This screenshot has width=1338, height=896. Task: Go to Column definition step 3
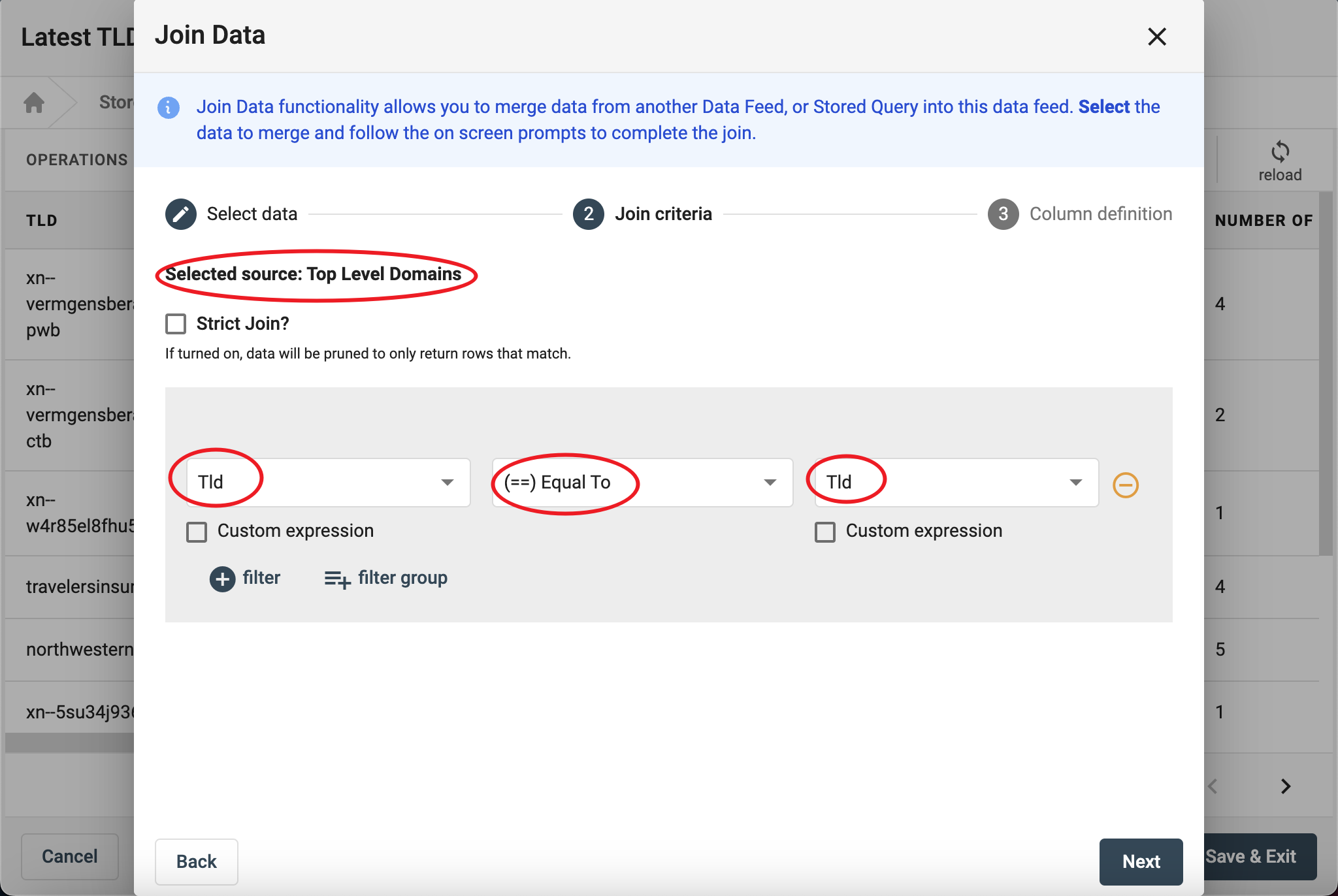pyautogui.click(x=1003, y=214)
